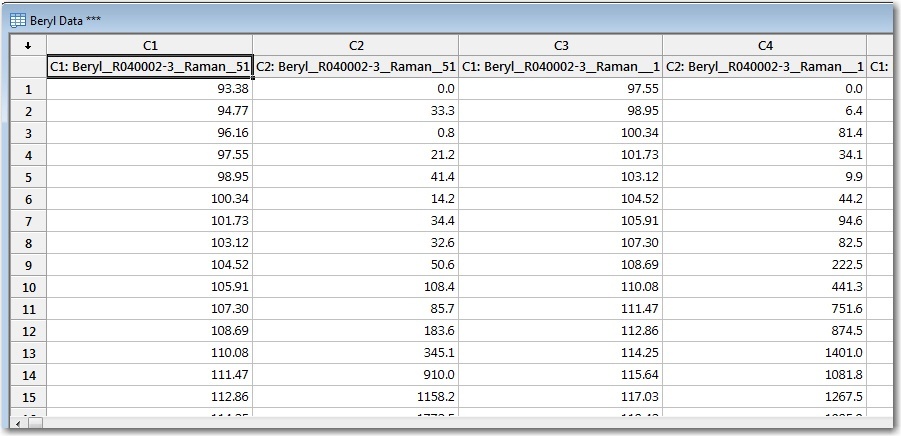Select the cell showing 751.6
Image resolution: width=901 pixels, height=436 pixels.
click(765, 309)
